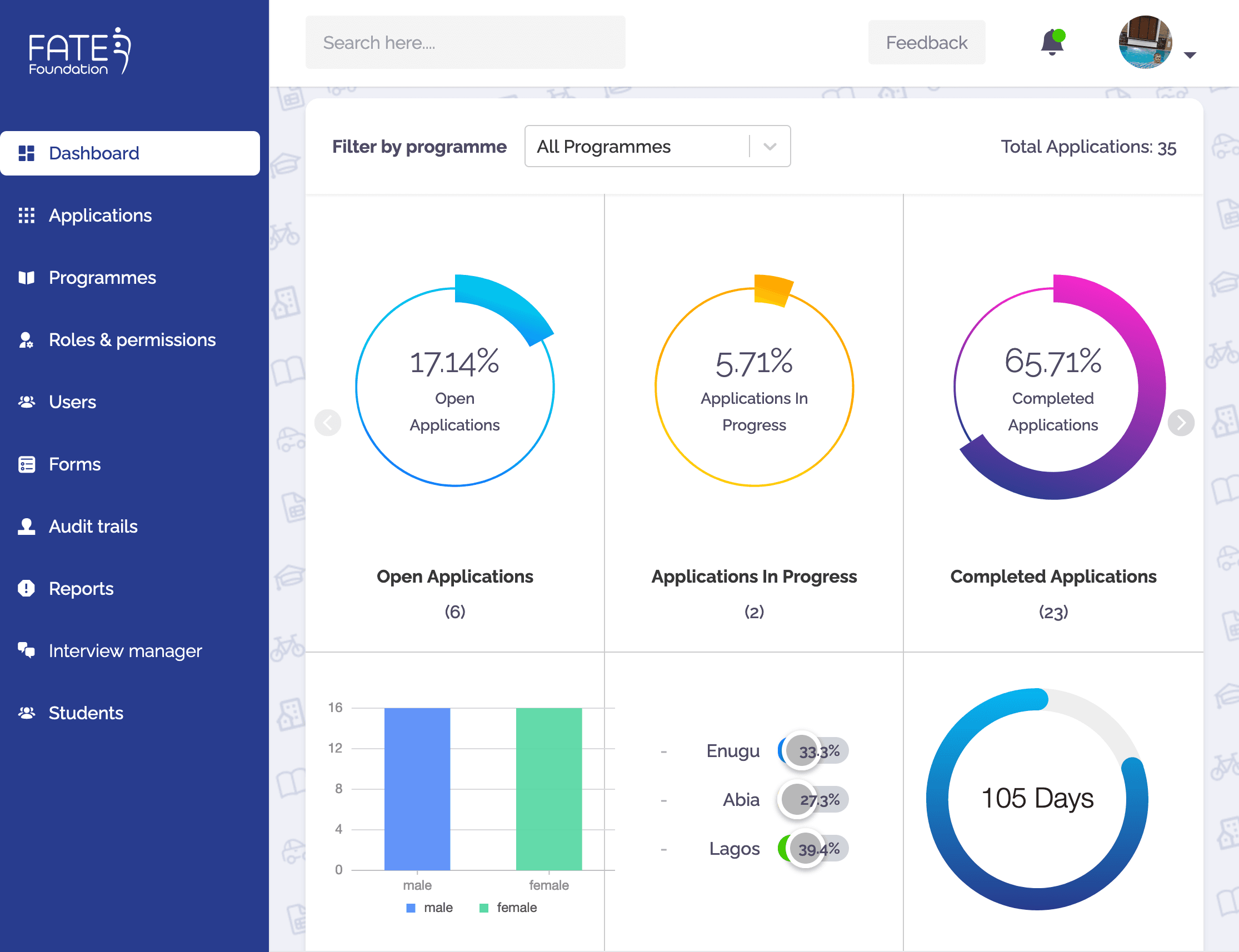Click the Reports exclamation icon
The height and width of the screenshot is (952, 1239).
26,589
